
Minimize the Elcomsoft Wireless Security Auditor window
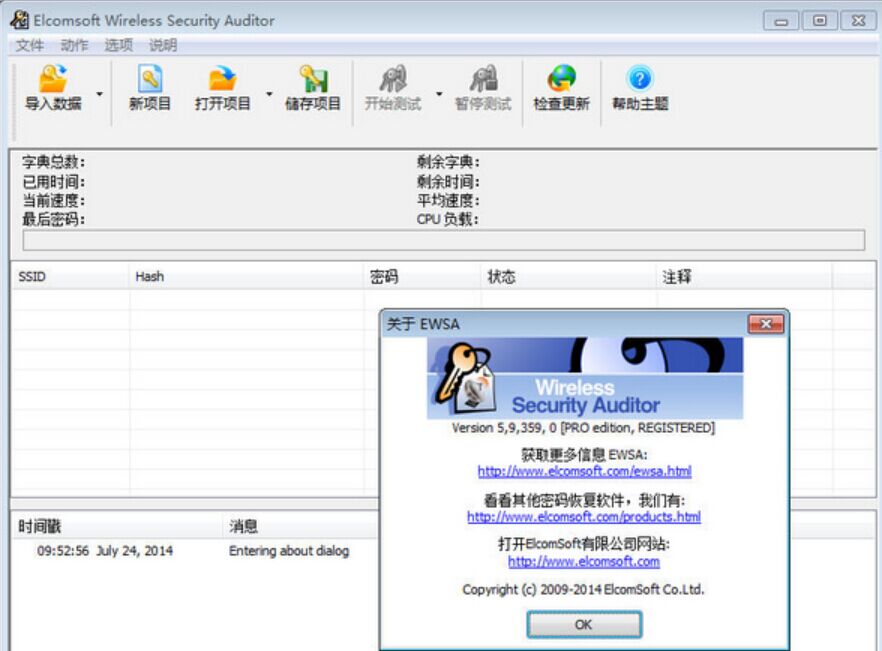[x=781, y=21]
